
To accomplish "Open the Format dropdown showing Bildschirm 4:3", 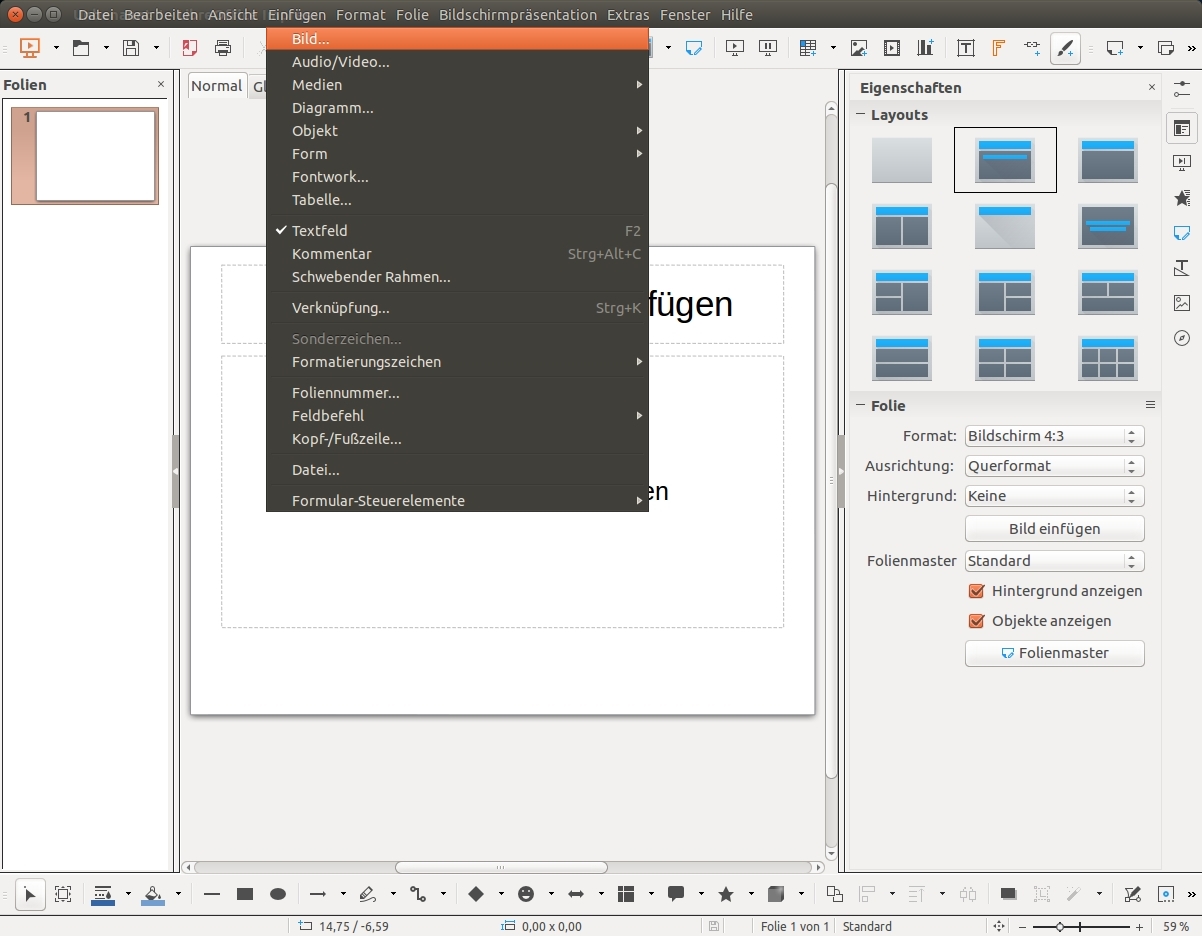I will click(1054, 436).
